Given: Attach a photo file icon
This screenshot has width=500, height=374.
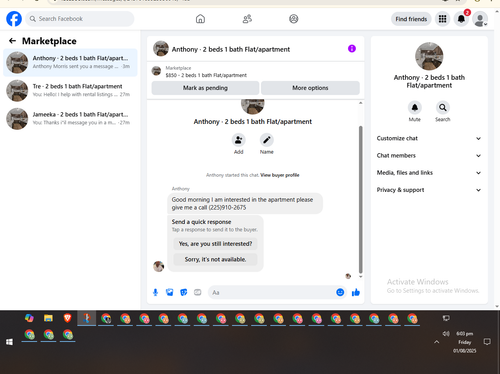Looking at the screenshot, I should point(170,292).
